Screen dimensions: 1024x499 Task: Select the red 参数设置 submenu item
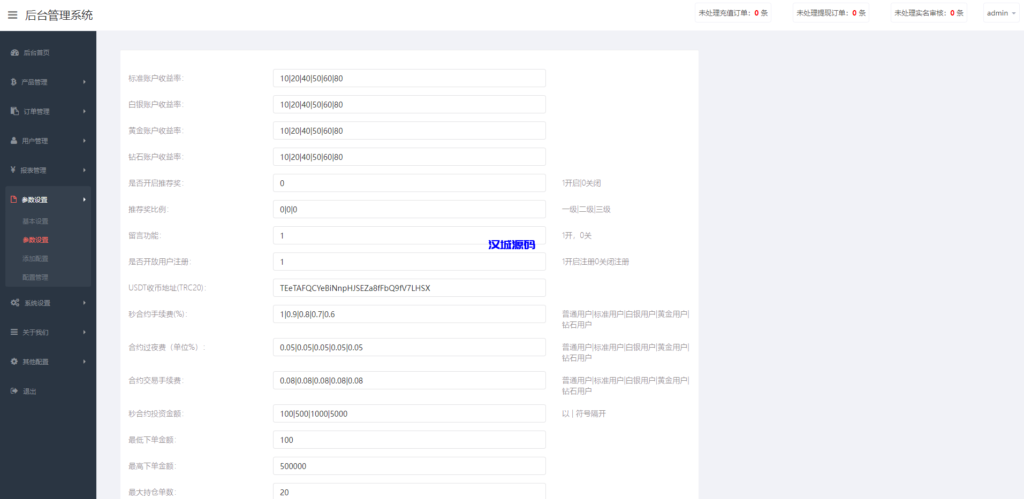pos(35,240)
